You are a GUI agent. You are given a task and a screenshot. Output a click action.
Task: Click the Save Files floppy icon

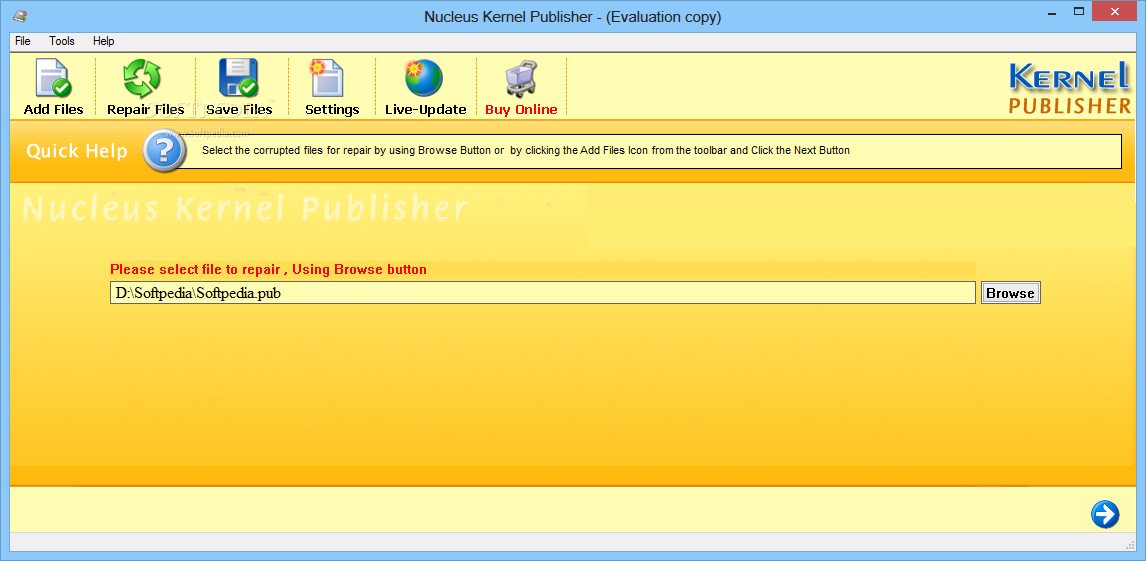pyautogui.click(x=238, y=79)
